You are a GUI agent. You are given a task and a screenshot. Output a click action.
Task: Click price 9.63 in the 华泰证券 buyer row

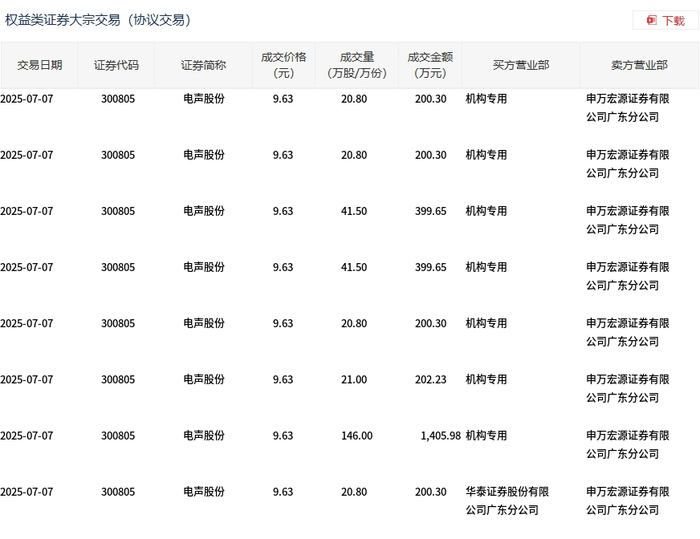click(283, 492)
